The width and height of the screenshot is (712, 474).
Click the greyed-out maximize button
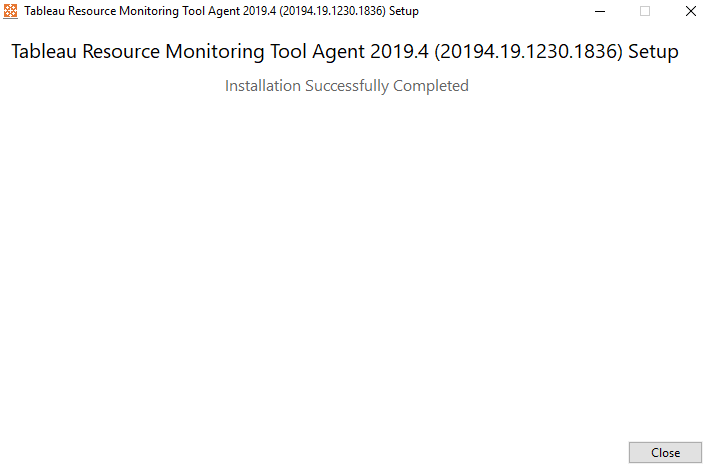(x=645, y=11)
